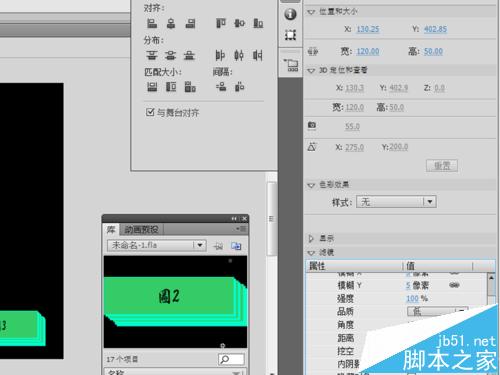Image resolution: width=500 pixels, height=375 pixels.
Task: Collapse the 3D 定位和查看 section
Action: [x=311, y=71]
